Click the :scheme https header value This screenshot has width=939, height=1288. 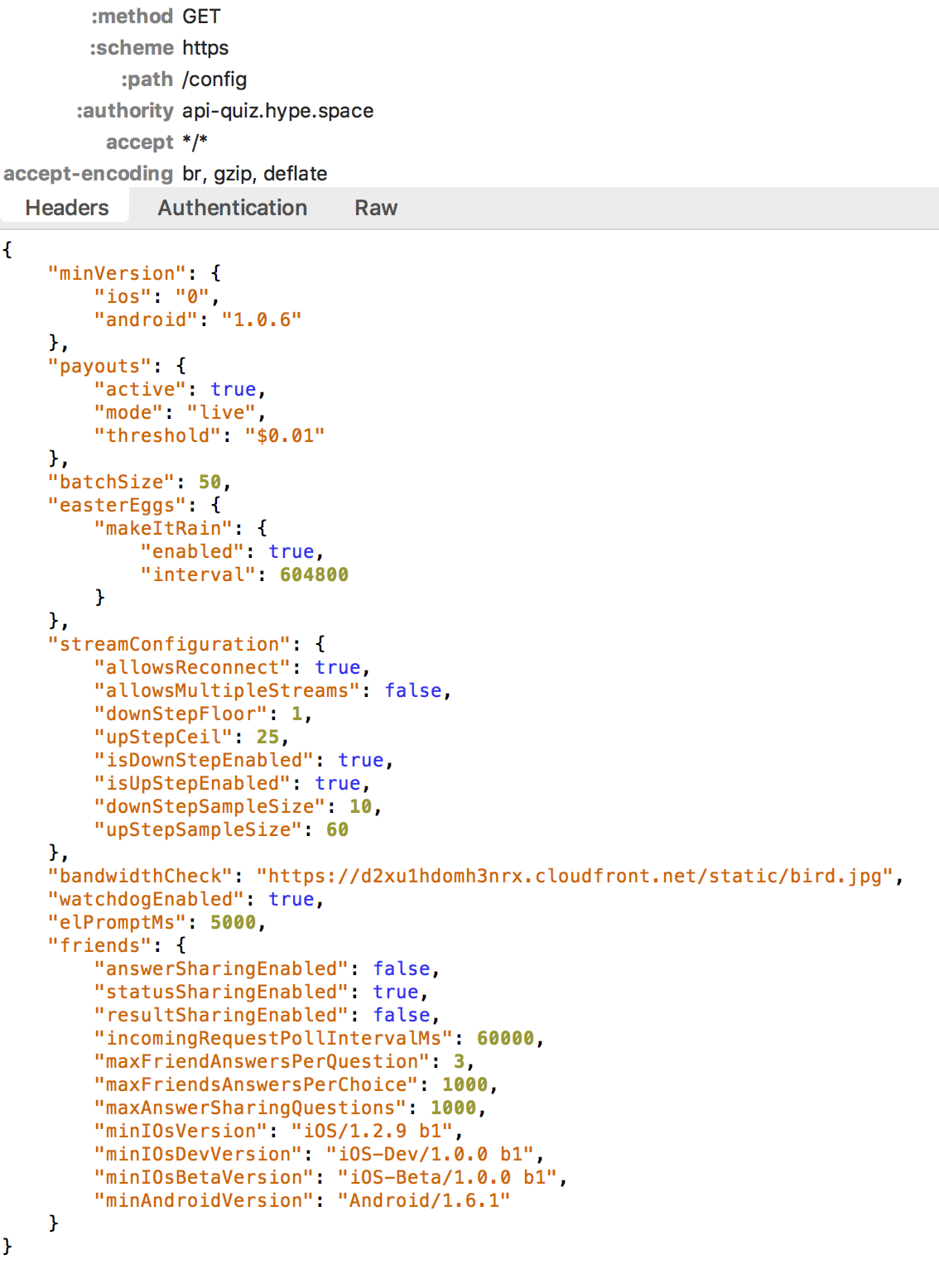(205, 48)
